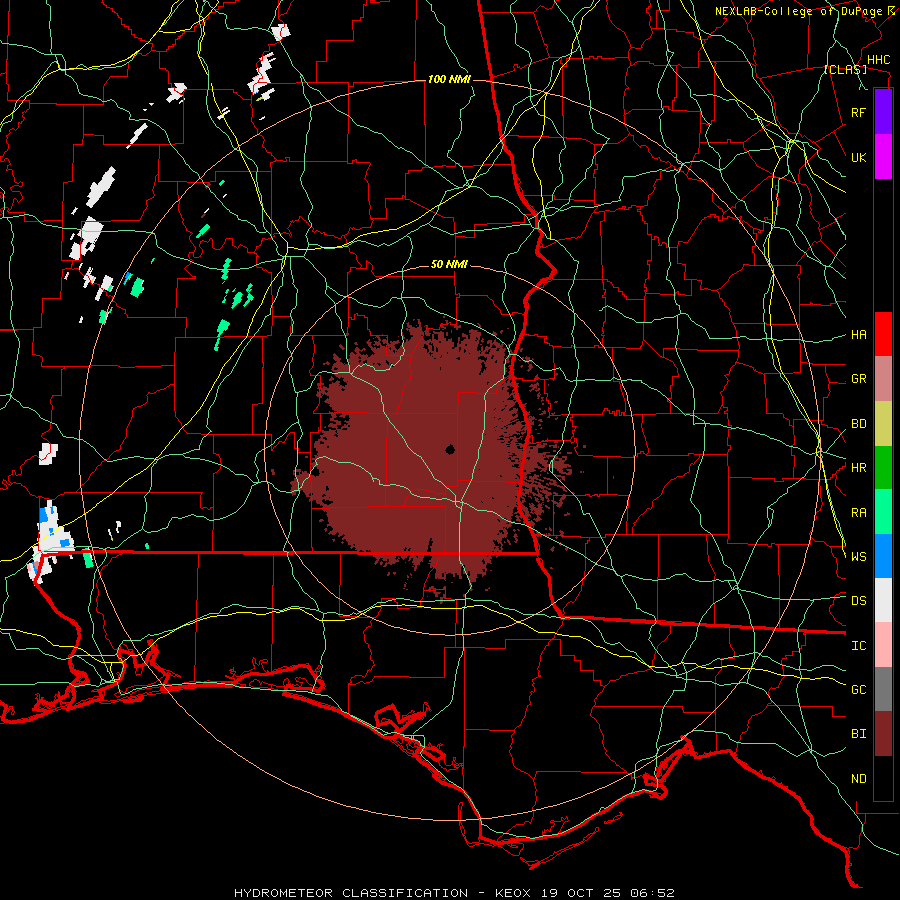
Task: Click the RA light-green legend swatch
Action: (883, 512)
